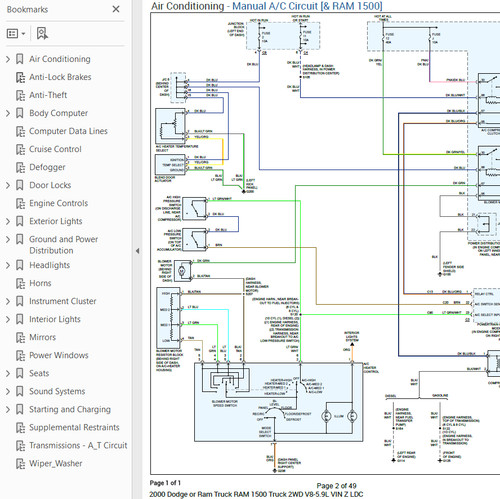Jump to the Anti-Lock Brakes bookmark
The image size is (500, 499).
(60, 77)
